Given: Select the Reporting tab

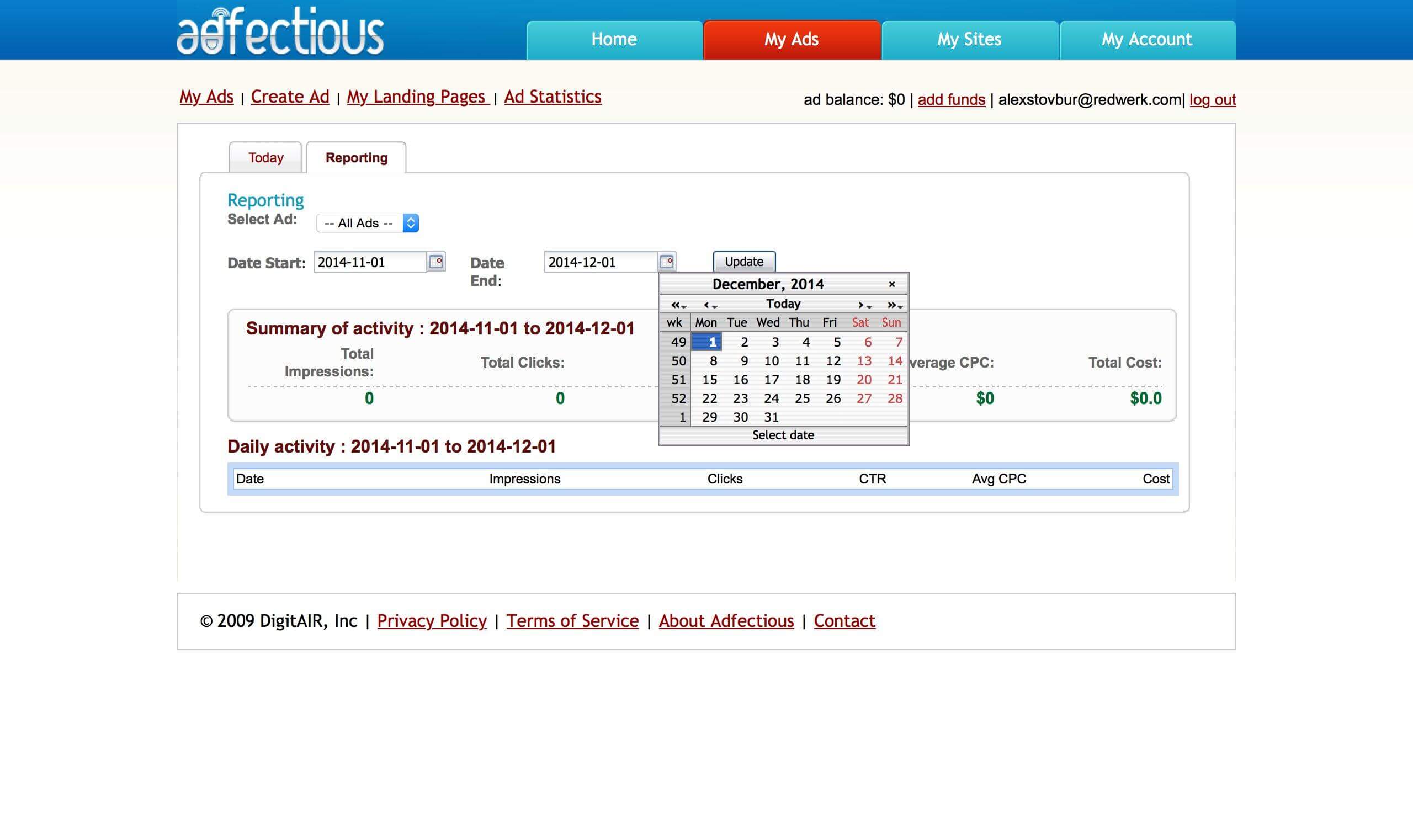Looking at the screenshot, I should (x=356, y=157).
